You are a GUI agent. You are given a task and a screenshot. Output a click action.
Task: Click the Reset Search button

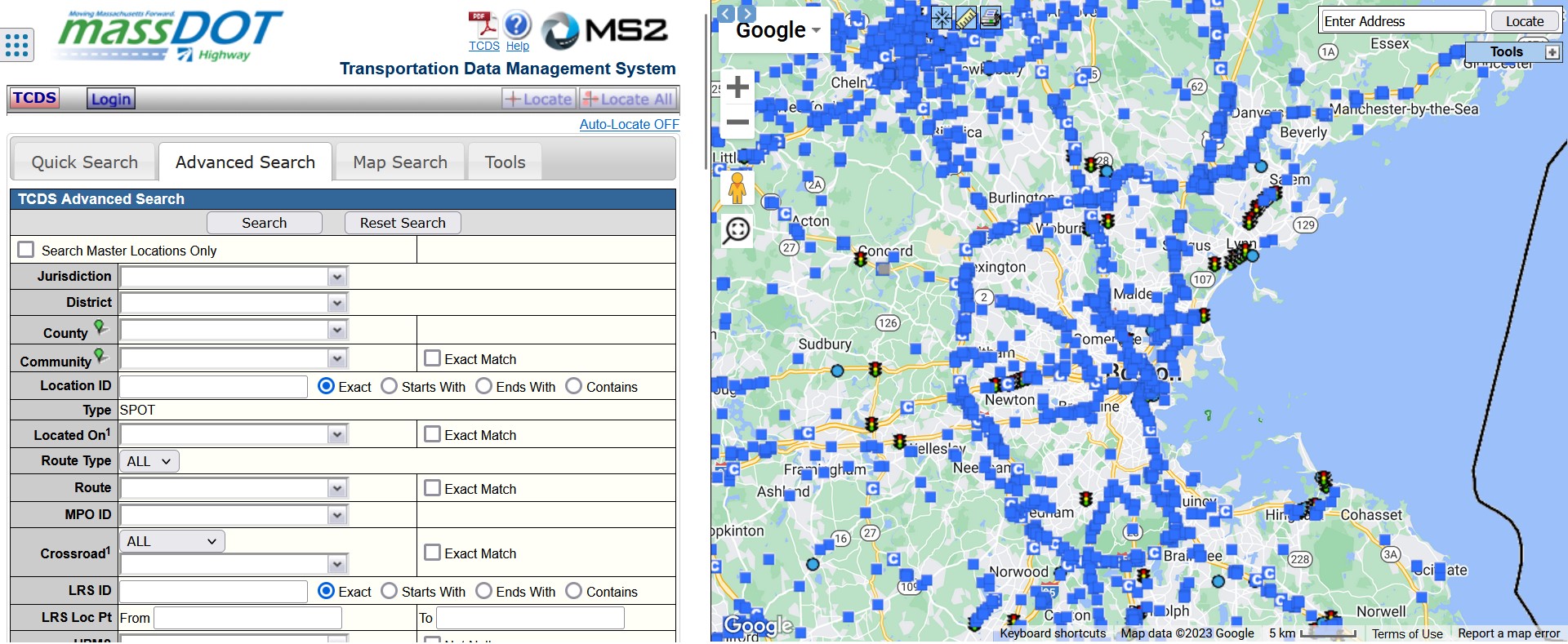pyautogui.click(x=403, y=223)
